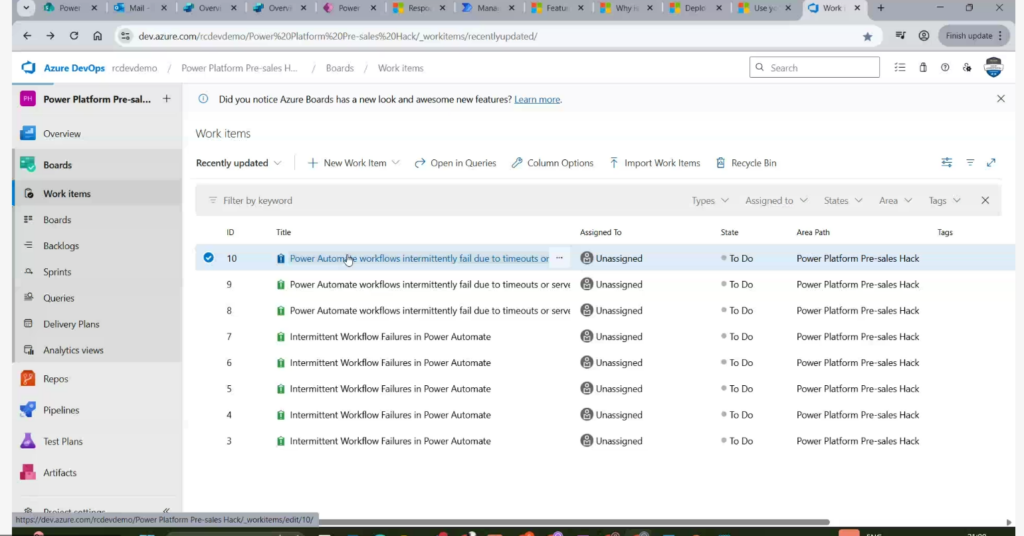Open work item 3 title

[390, 441]
